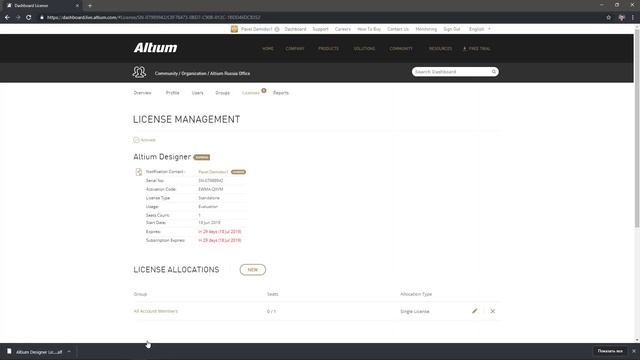Click the Single License allocation type
The width and height of the screenshot is (640, 360).
click(415, 311)
